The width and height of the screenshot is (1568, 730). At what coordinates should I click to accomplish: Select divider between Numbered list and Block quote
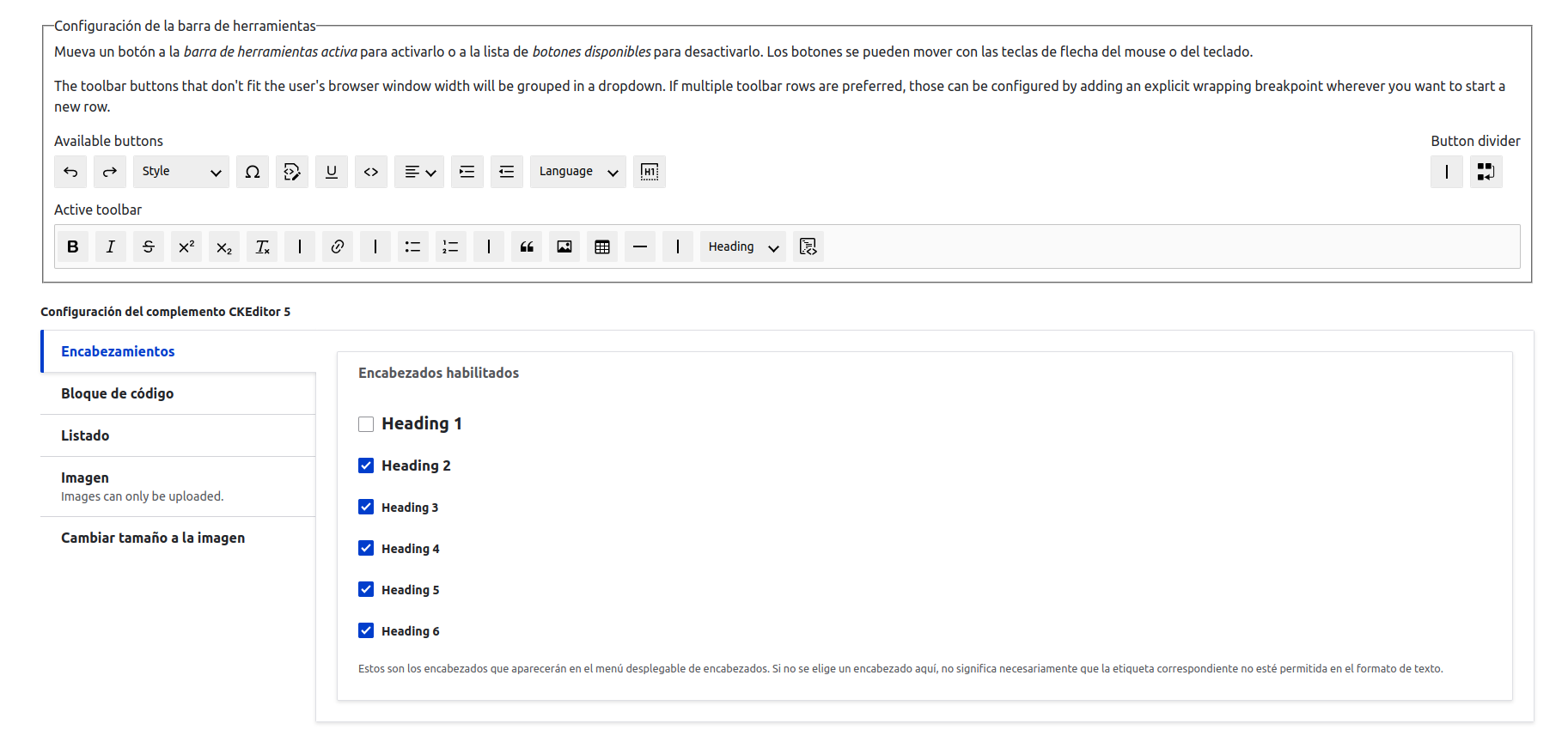[489, 246]
